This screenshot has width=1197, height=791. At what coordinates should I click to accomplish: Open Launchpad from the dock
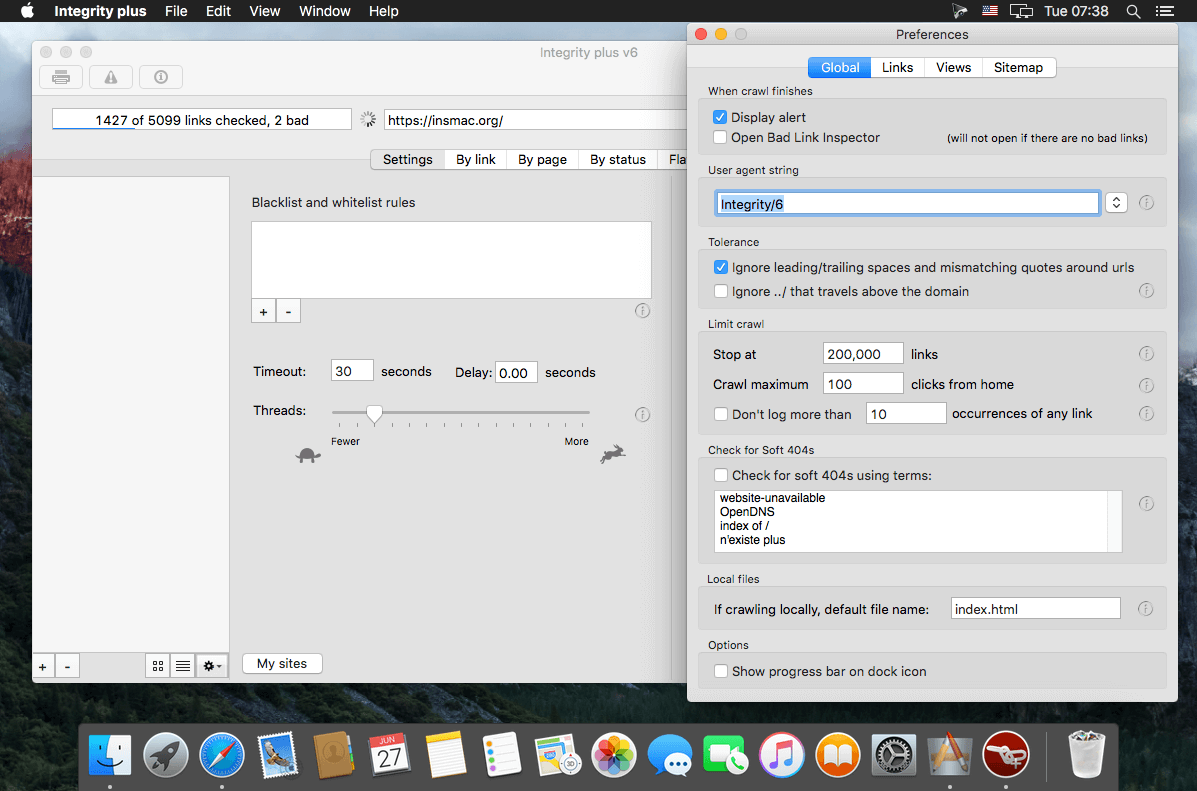tap(166, 755)
